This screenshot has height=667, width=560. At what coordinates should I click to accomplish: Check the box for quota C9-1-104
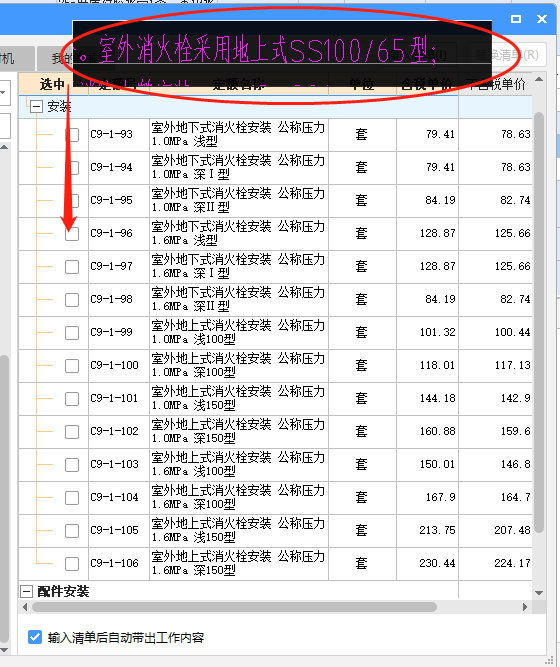coord(72,498)
